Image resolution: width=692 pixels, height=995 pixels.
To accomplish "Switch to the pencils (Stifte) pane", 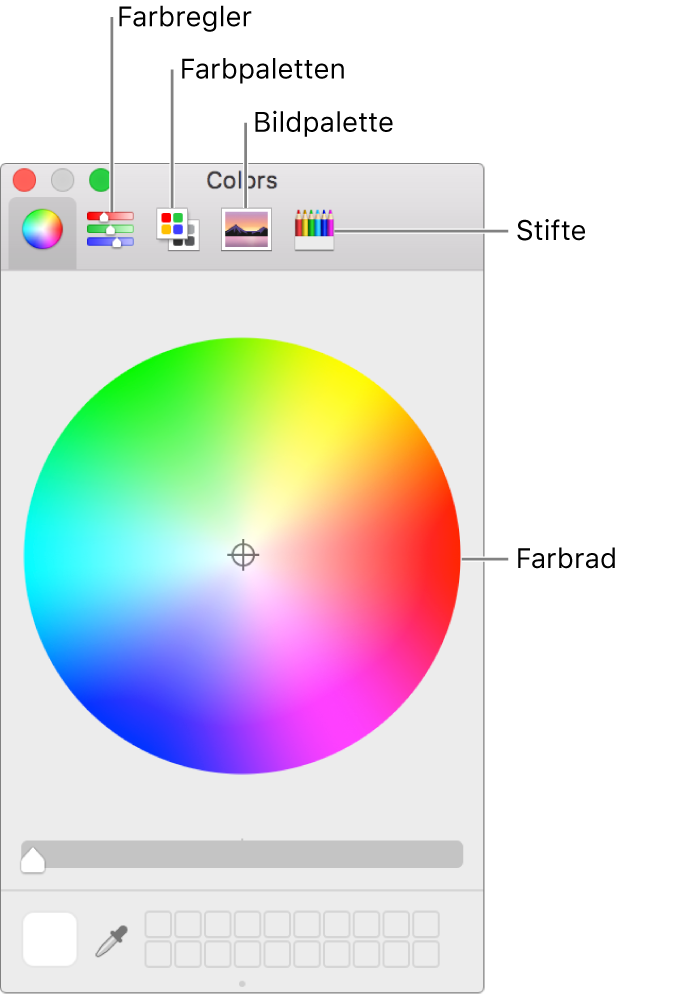I will pos(314,230).
